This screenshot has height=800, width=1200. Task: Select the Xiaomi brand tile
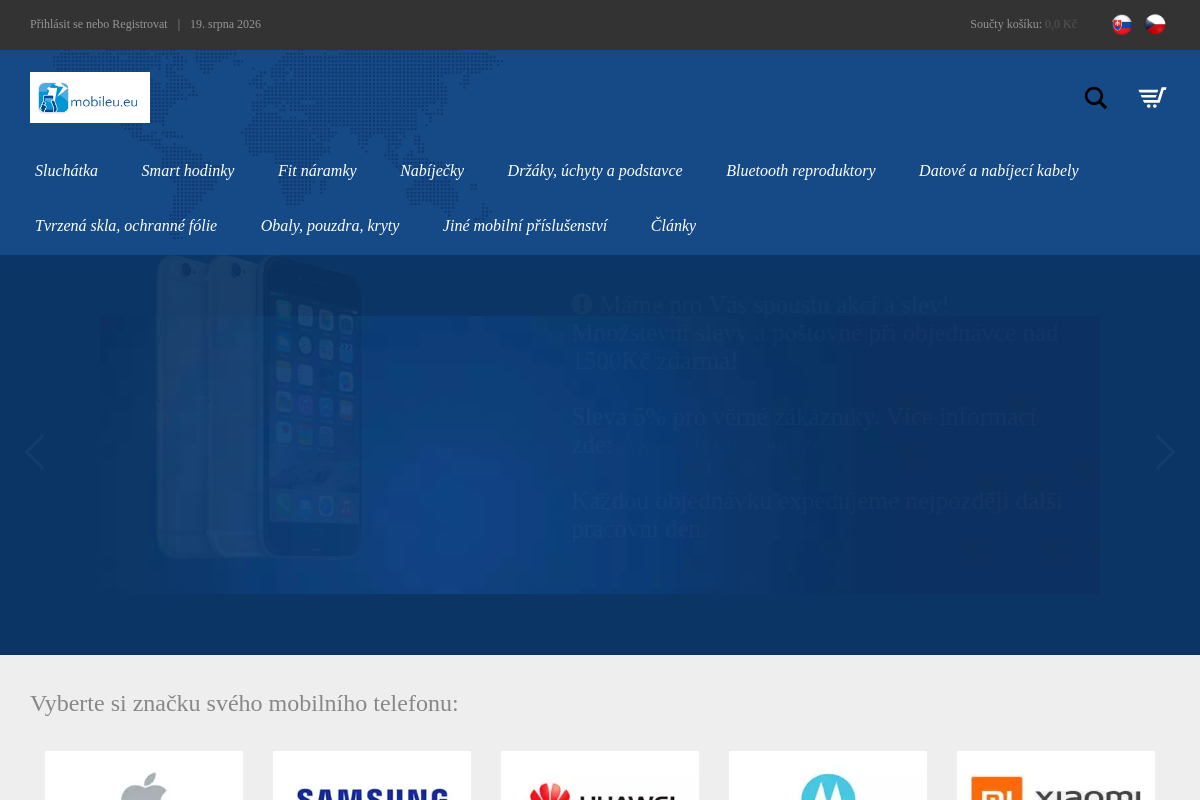[1056, 776]
